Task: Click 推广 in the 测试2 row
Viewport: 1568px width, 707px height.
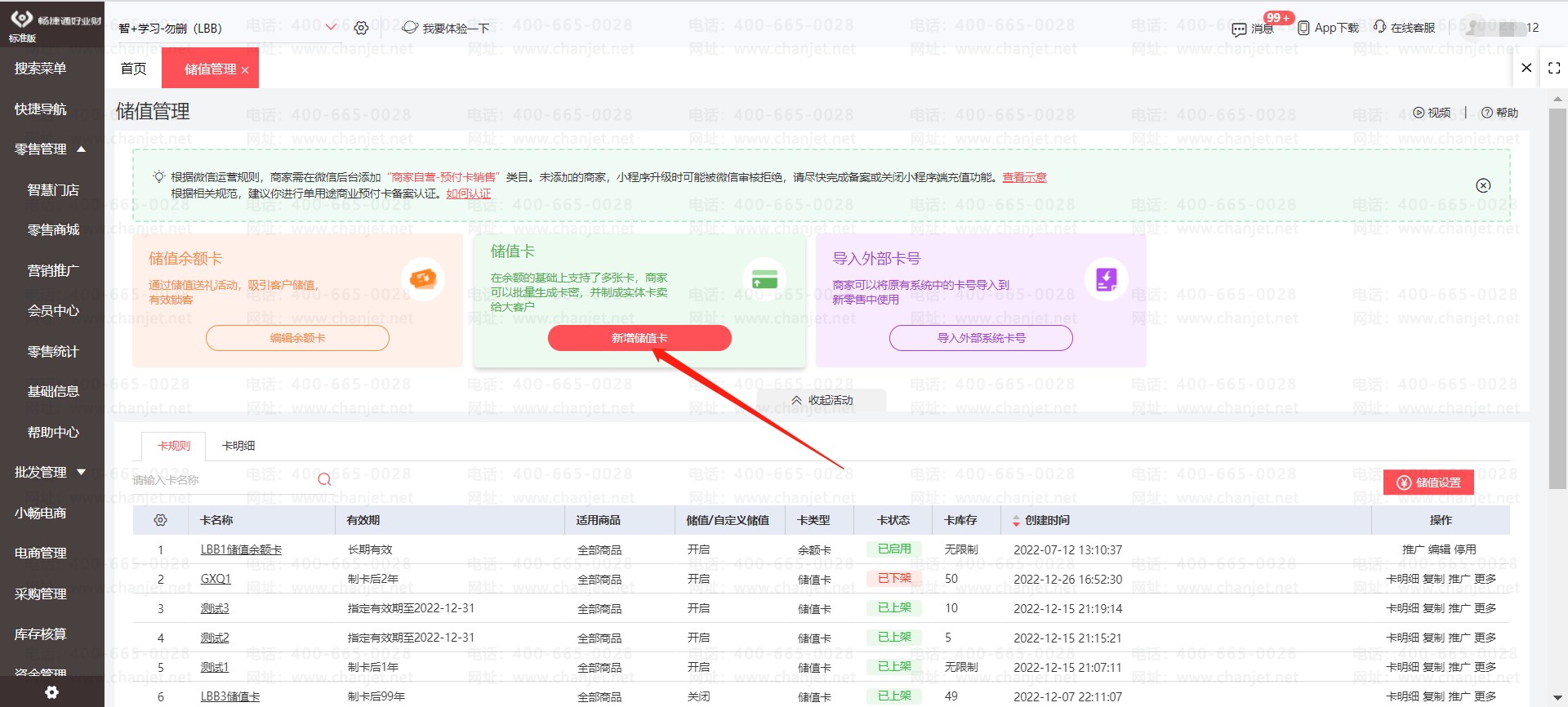Action: (1459, 638)
